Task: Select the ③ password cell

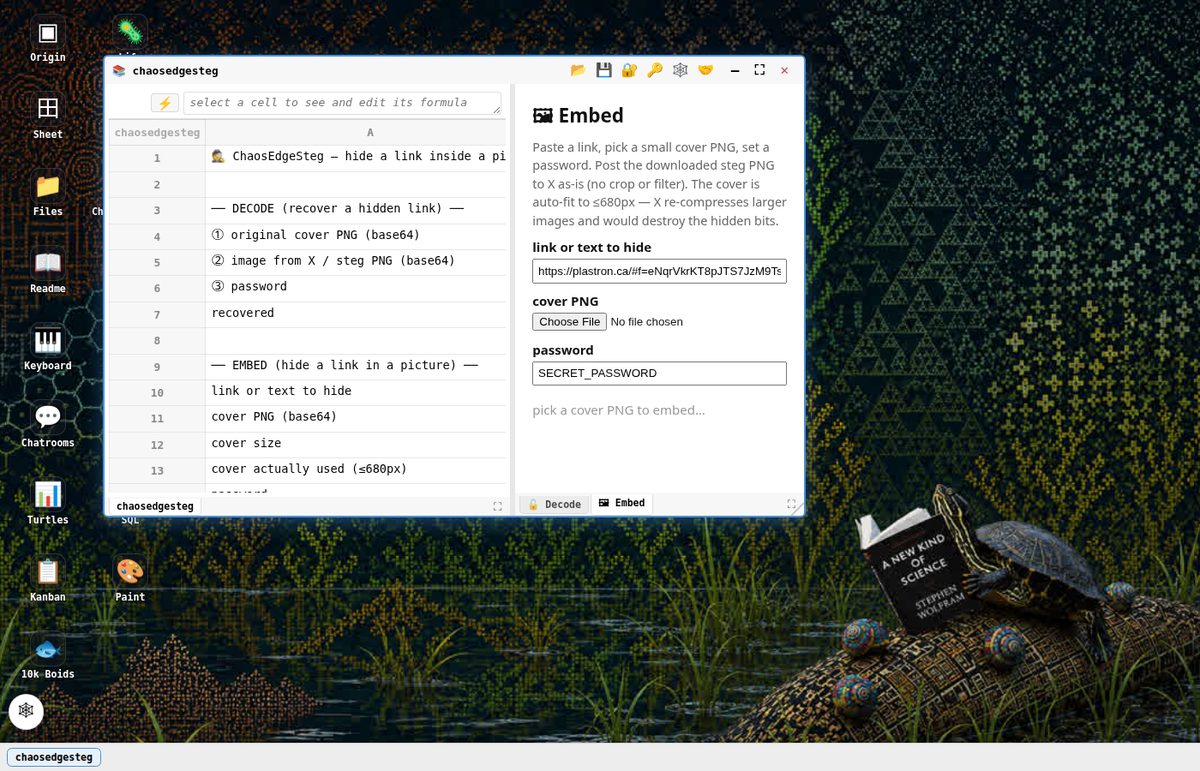Action: (x=356, y=288)
